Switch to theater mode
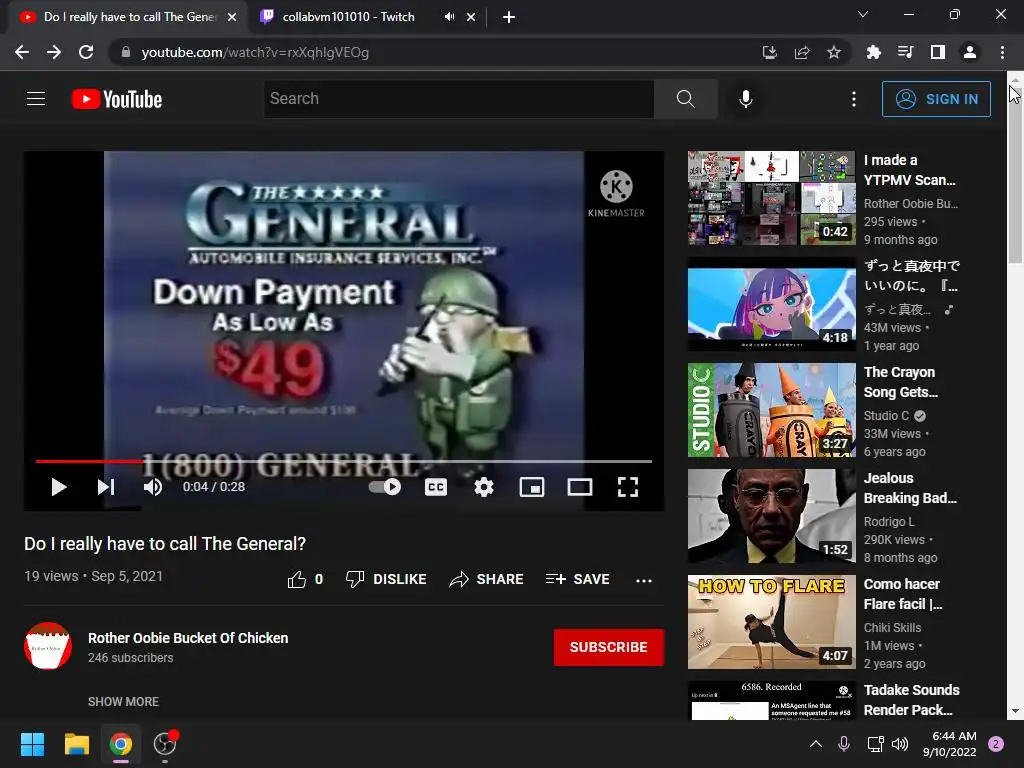 pyautogui.click(x=579, y=487)
